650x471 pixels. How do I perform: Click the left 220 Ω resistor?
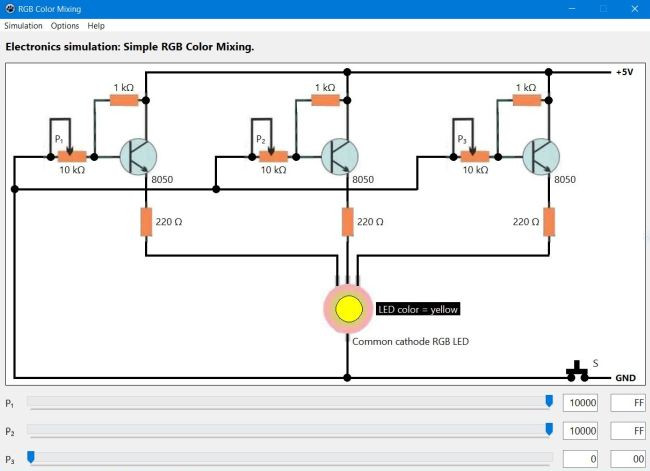[x=146, y=222]
